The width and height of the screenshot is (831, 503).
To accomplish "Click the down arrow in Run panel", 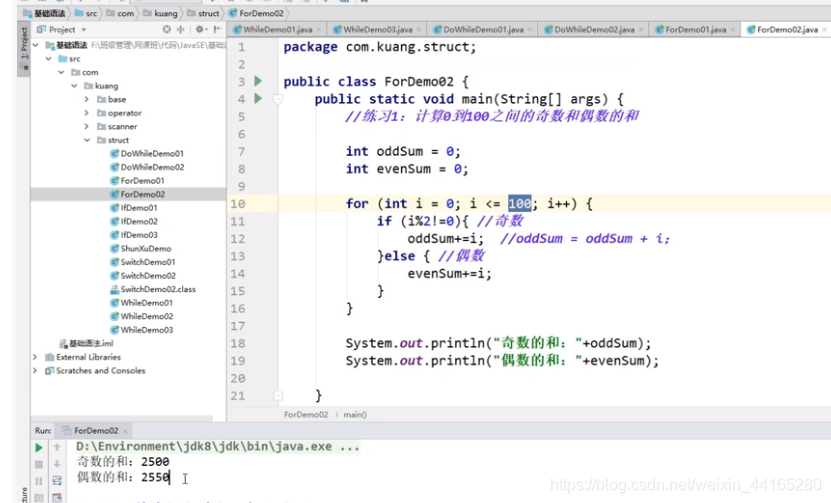I will tap(57, 464).
